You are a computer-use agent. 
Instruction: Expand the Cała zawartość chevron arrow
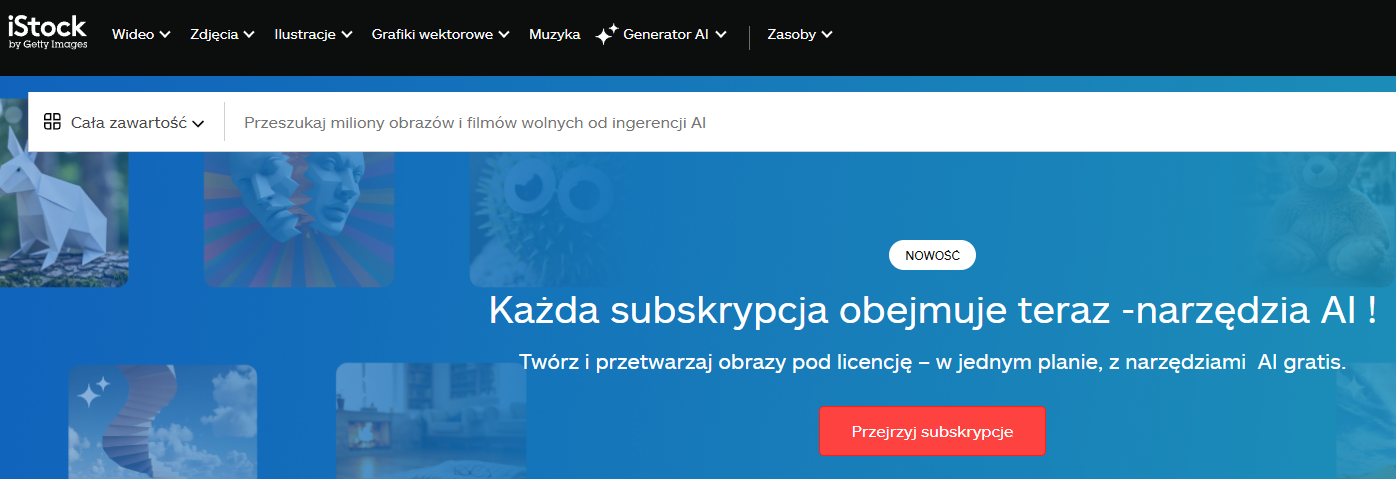pyautogui.click(x=198, y=124)
